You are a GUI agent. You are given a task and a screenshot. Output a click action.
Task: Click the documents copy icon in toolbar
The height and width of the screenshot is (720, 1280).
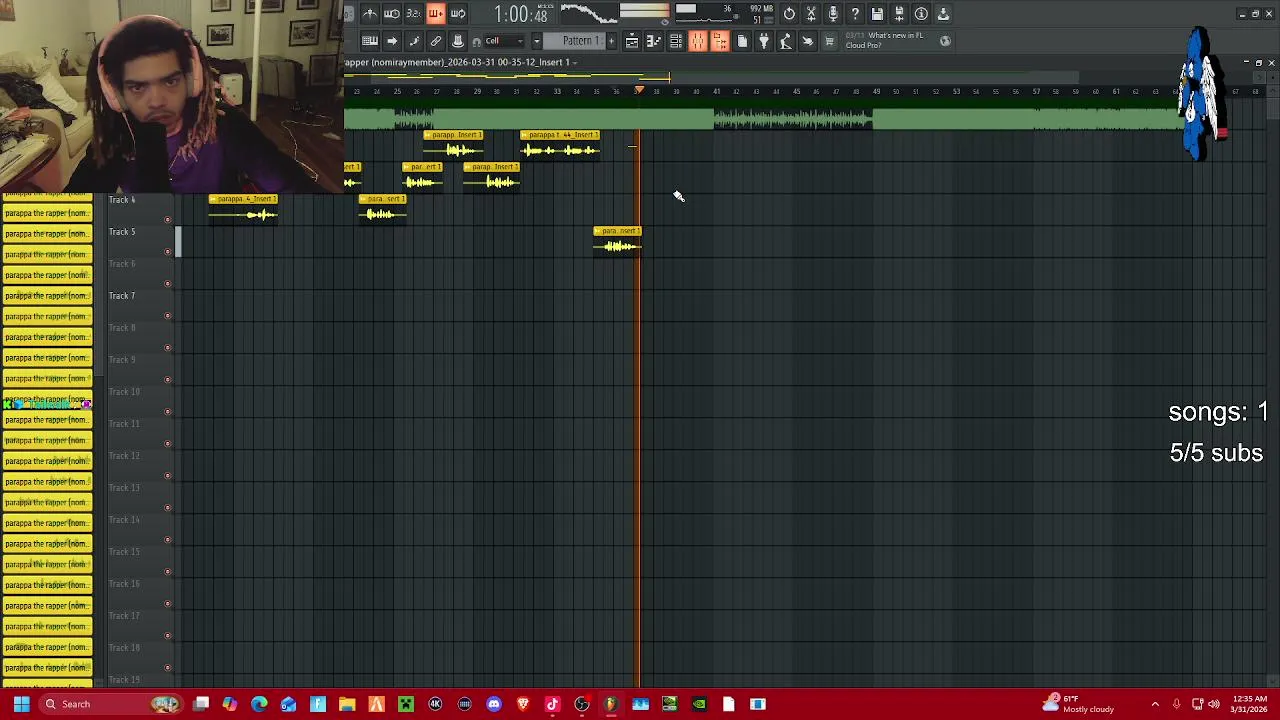click(742, 41)
